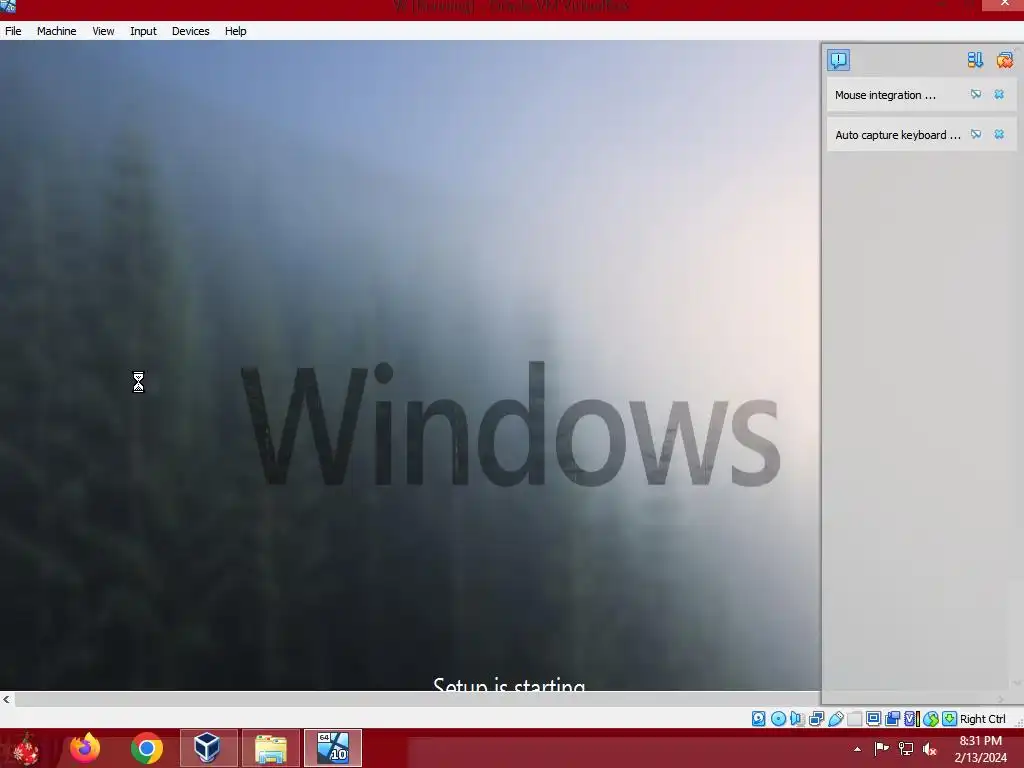Screen dimensions: 1024x768
Task: Dismiss the Mouse integration notification
Action: [x=999, y=95]
